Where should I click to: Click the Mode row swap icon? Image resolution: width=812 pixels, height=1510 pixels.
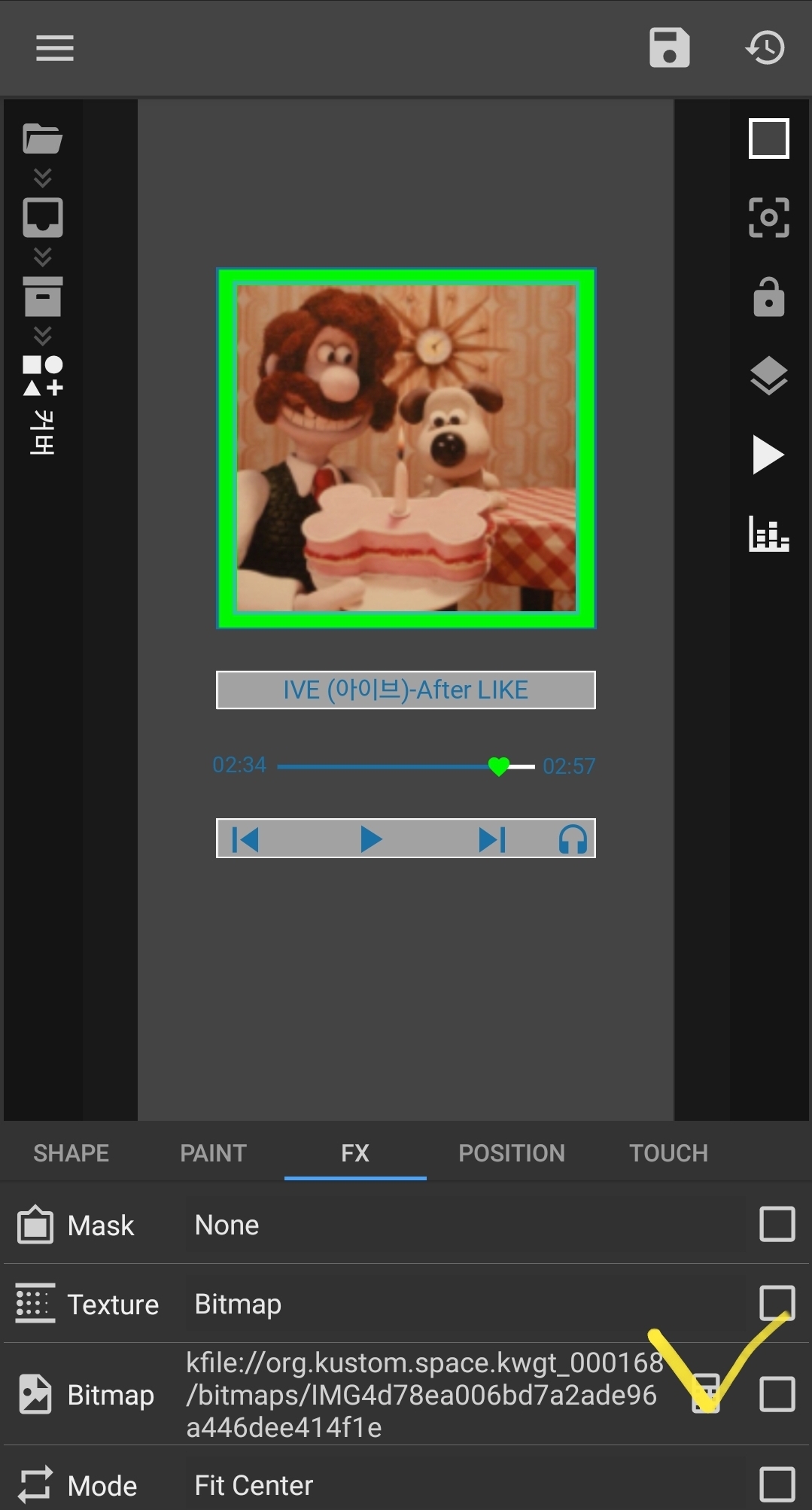click(35, 1484)
